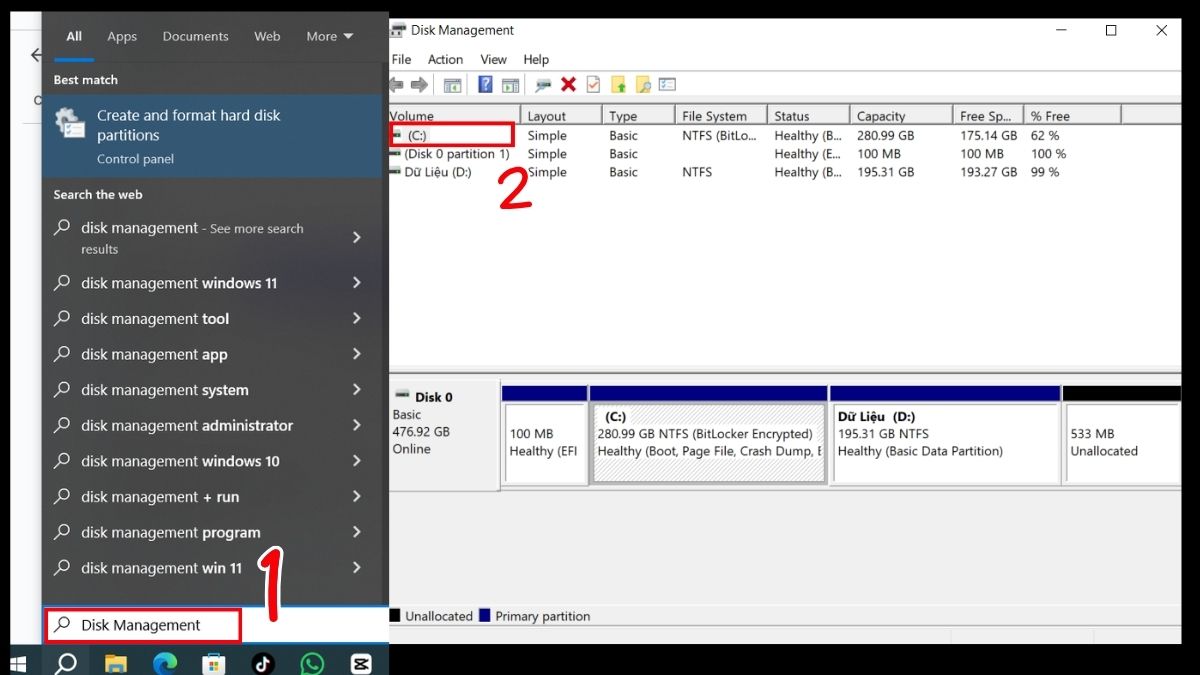This screenshot has width=1200, height=675.
Task: Click the Show/Hide Console Tree icon
Action: (x=452, y=86)
